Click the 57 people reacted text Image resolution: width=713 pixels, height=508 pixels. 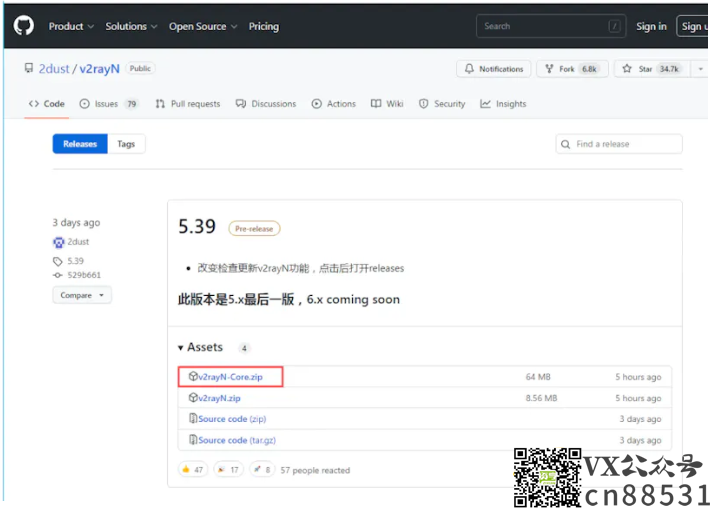(x=315, y=470)
